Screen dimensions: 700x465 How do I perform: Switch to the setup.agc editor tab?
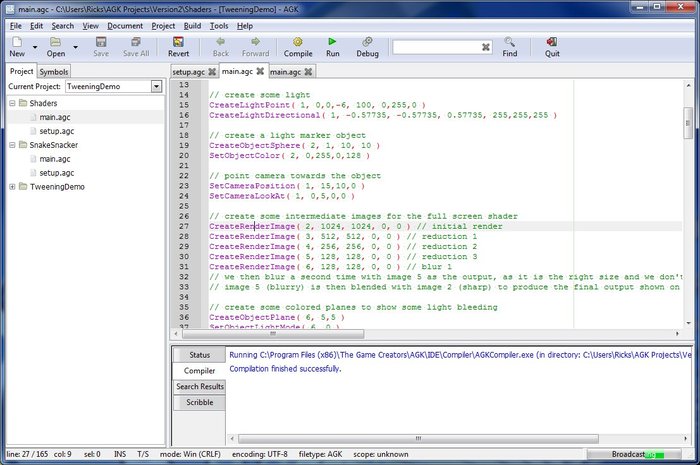188,72
